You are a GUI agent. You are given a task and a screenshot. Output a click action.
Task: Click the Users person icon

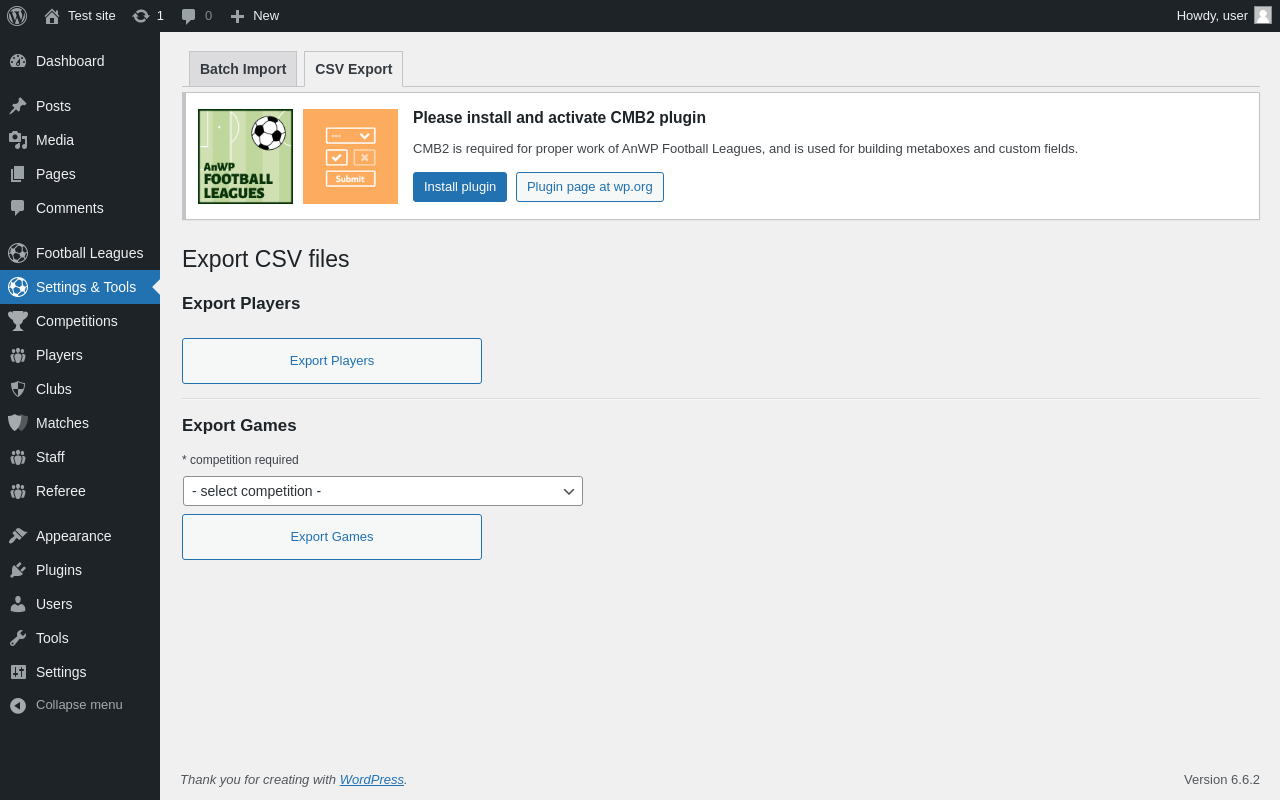(18, 604)
